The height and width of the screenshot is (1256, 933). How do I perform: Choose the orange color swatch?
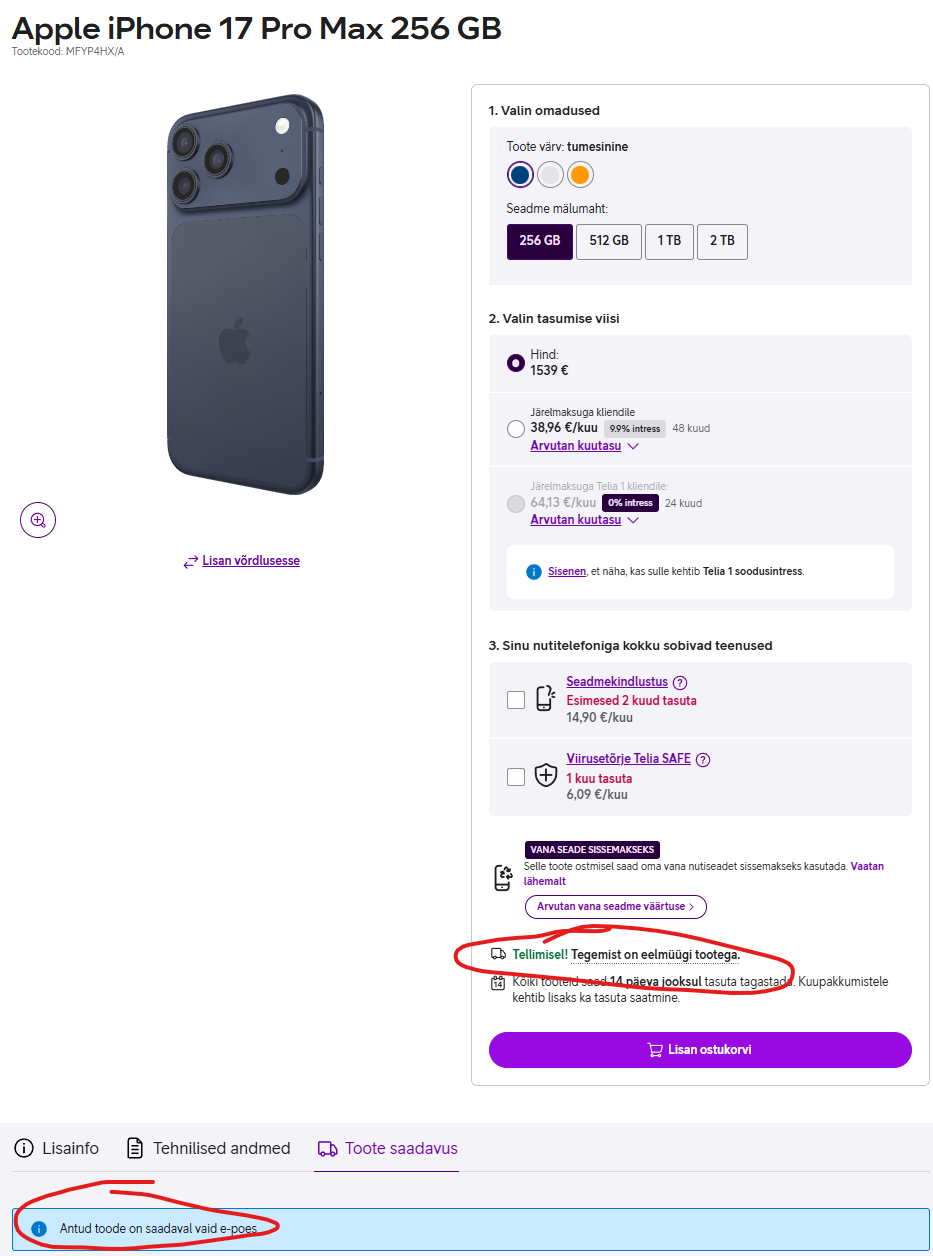pyautogui.click(x=580, y=175)
